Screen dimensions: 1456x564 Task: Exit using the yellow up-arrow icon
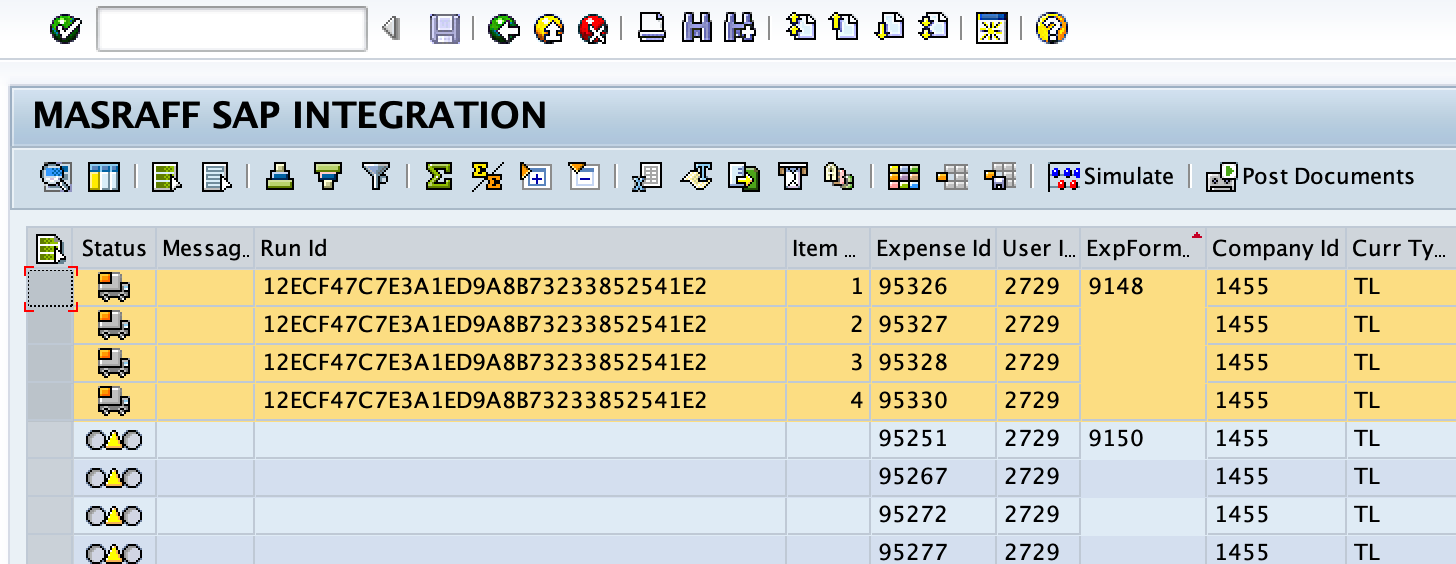pyautogui.click(x=548, y=29)
